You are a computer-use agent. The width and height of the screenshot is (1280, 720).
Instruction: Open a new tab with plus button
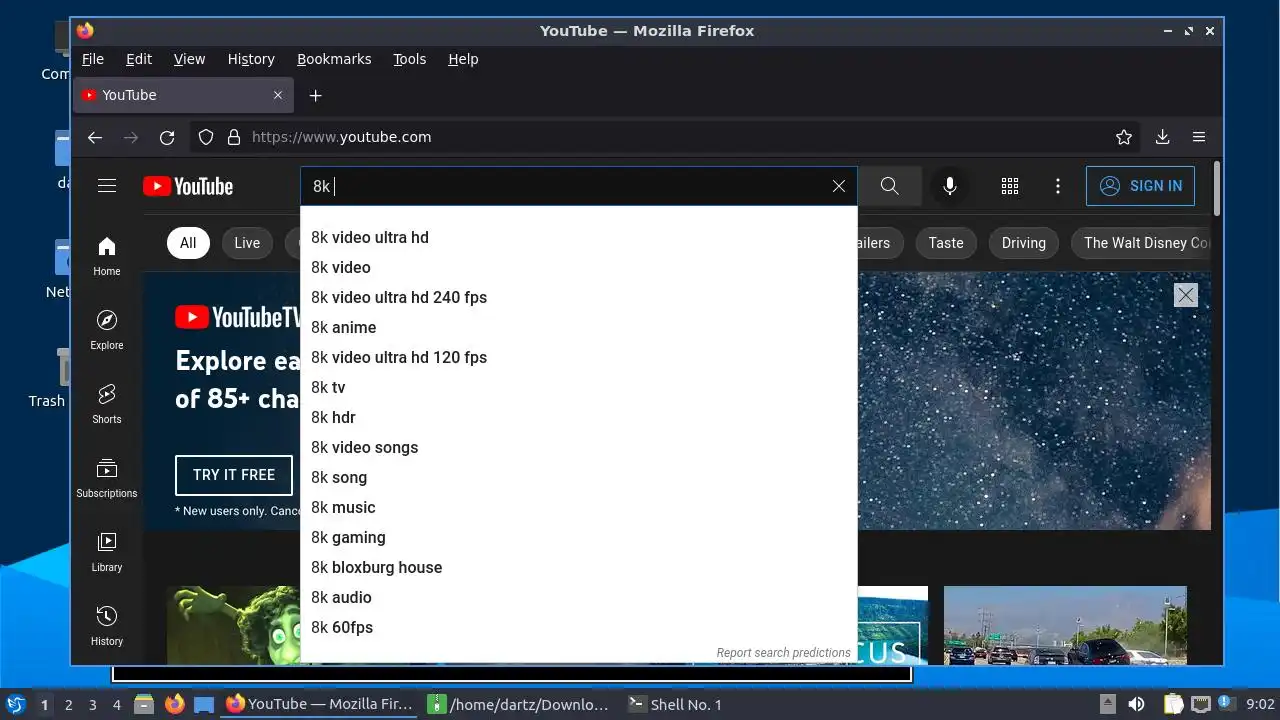pyautogui.click(x=315, y=95)
